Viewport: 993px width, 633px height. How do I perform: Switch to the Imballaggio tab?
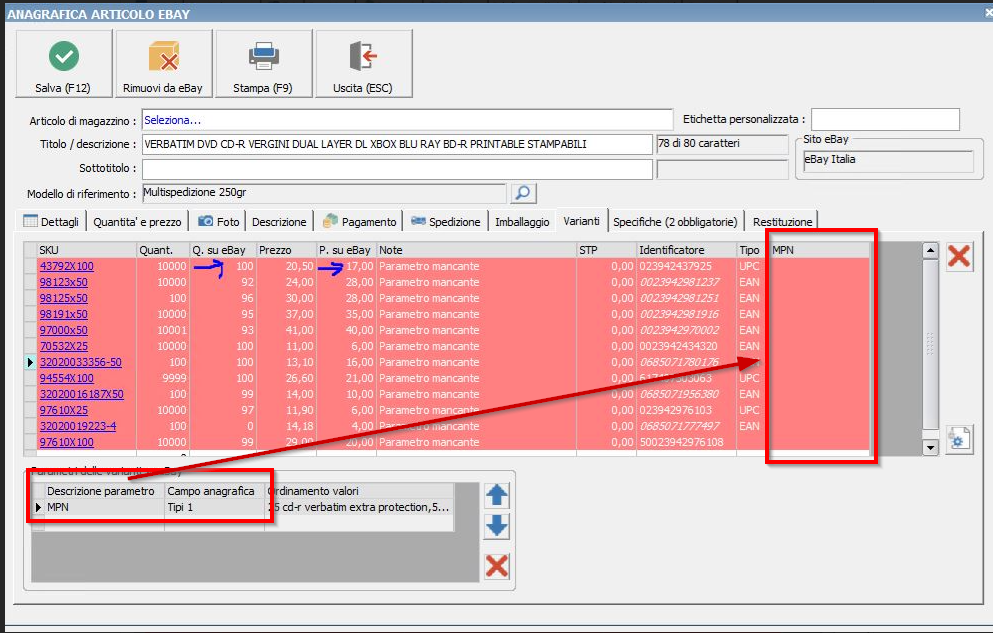522,222
